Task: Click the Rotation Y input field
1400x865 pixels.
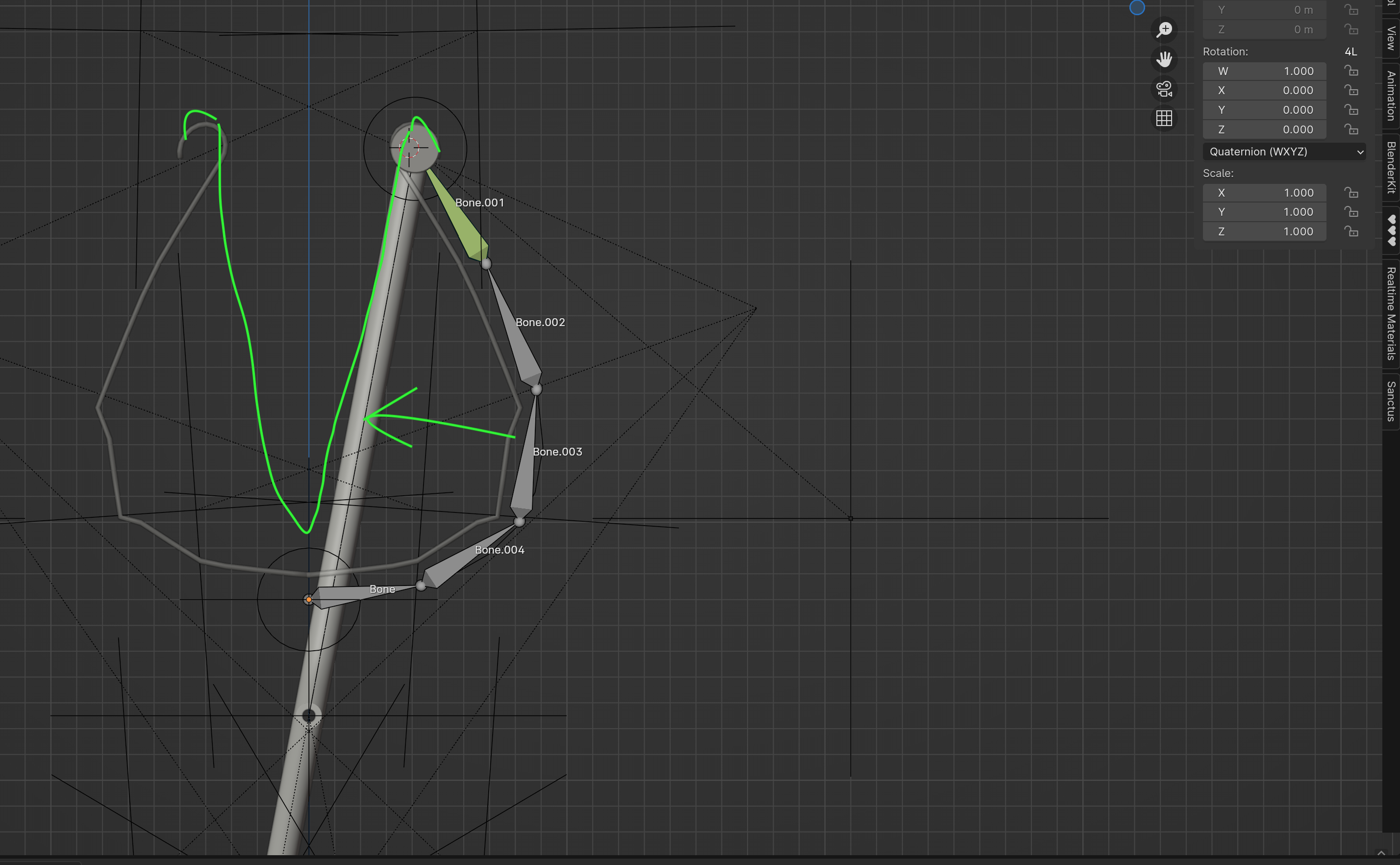Action: (1265, 110)
